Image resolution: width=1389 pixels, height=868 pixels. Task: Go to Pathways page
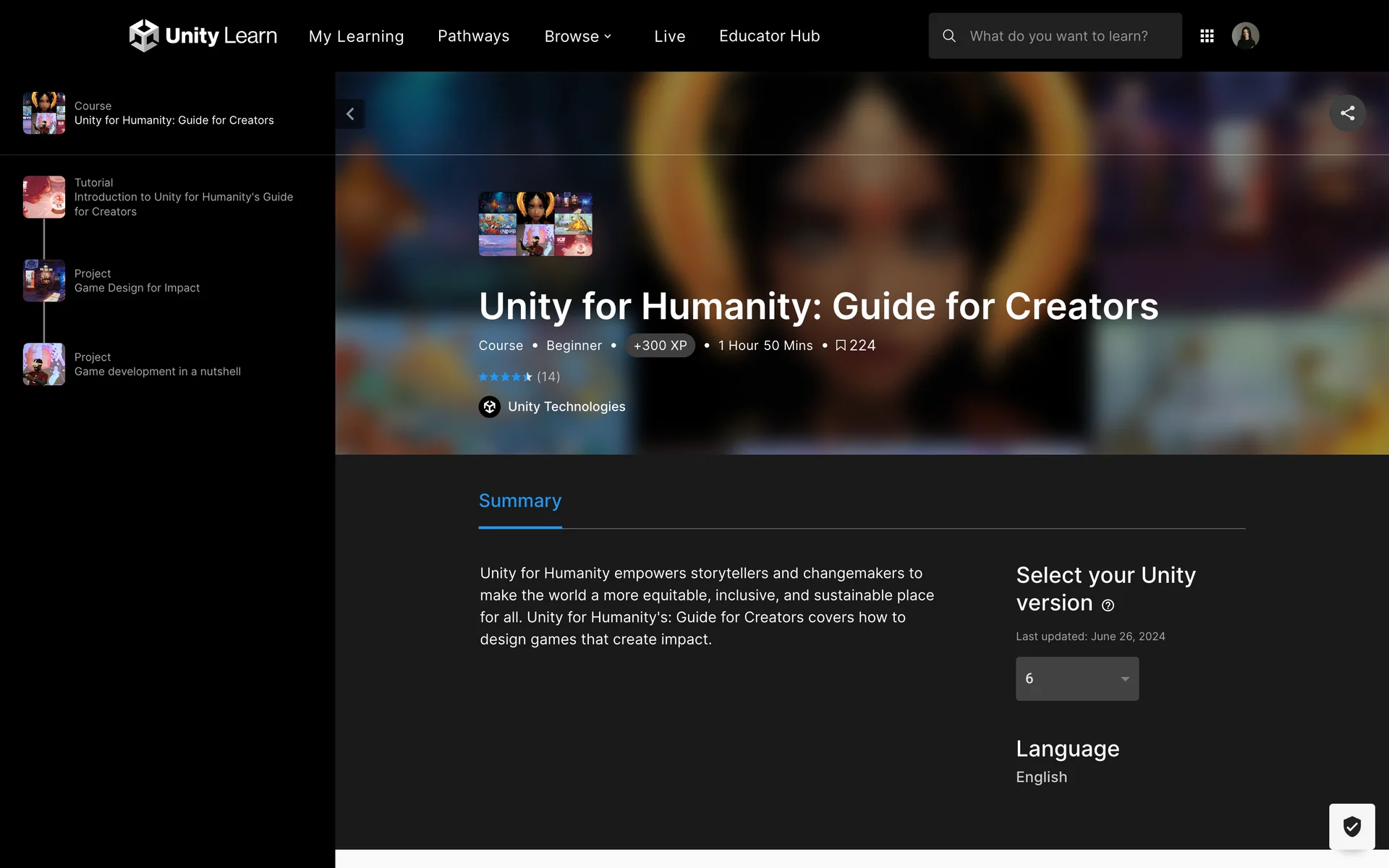473,36
